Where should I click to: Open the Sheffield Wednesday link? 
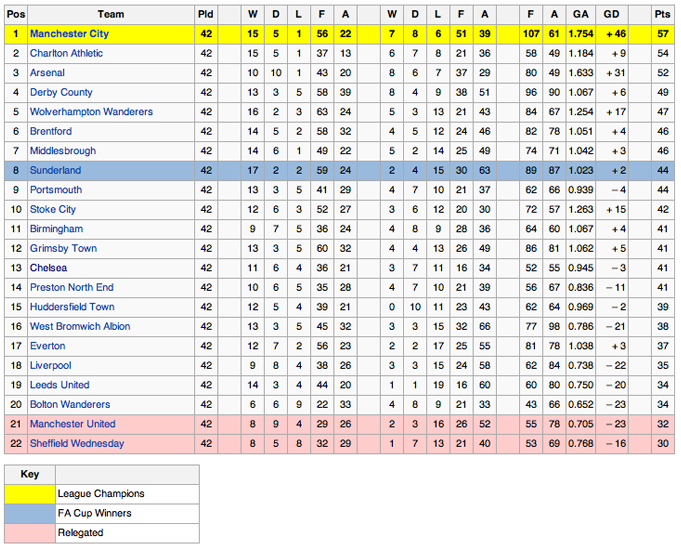77,444
